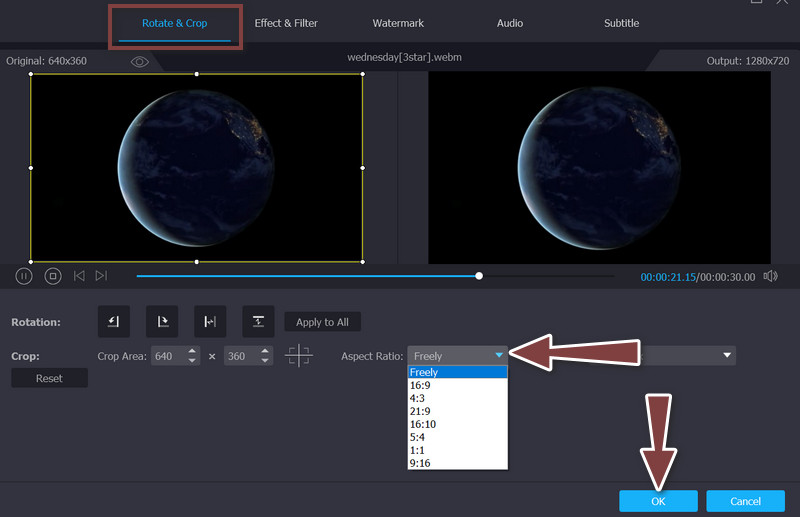Mute the volume speaker icon

click(x=770, y=276)
